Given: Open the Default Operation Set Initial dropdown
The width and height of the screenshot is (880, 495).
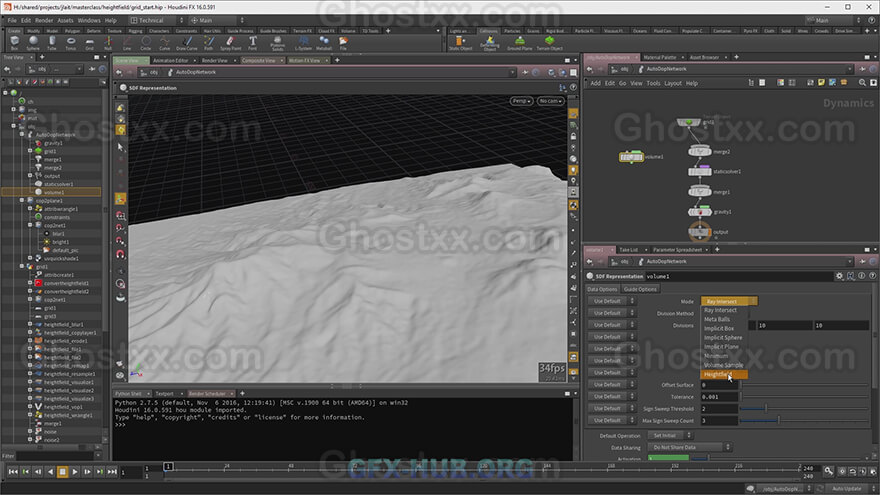Looking at the screenshot, I should coord(670,436).
